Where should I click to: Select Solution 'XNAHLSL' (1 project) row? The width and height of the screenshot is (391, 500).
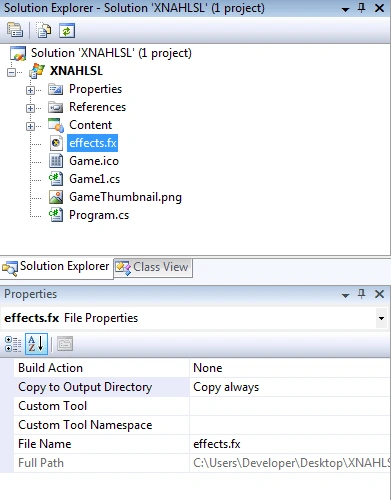(x=111, y=53)
